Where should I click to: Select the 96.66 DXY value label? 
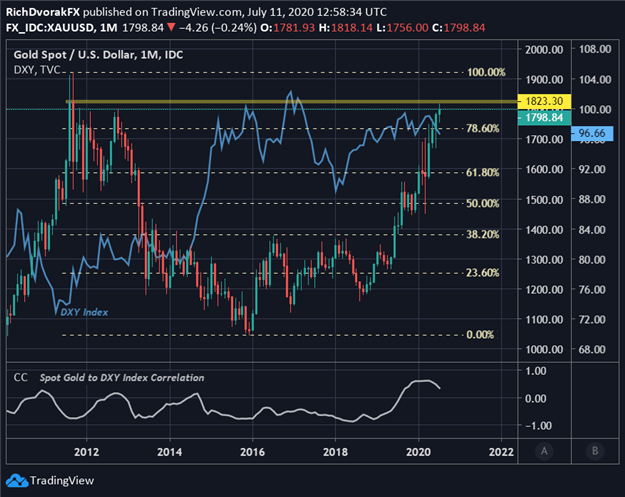click(x=592, y=133)
